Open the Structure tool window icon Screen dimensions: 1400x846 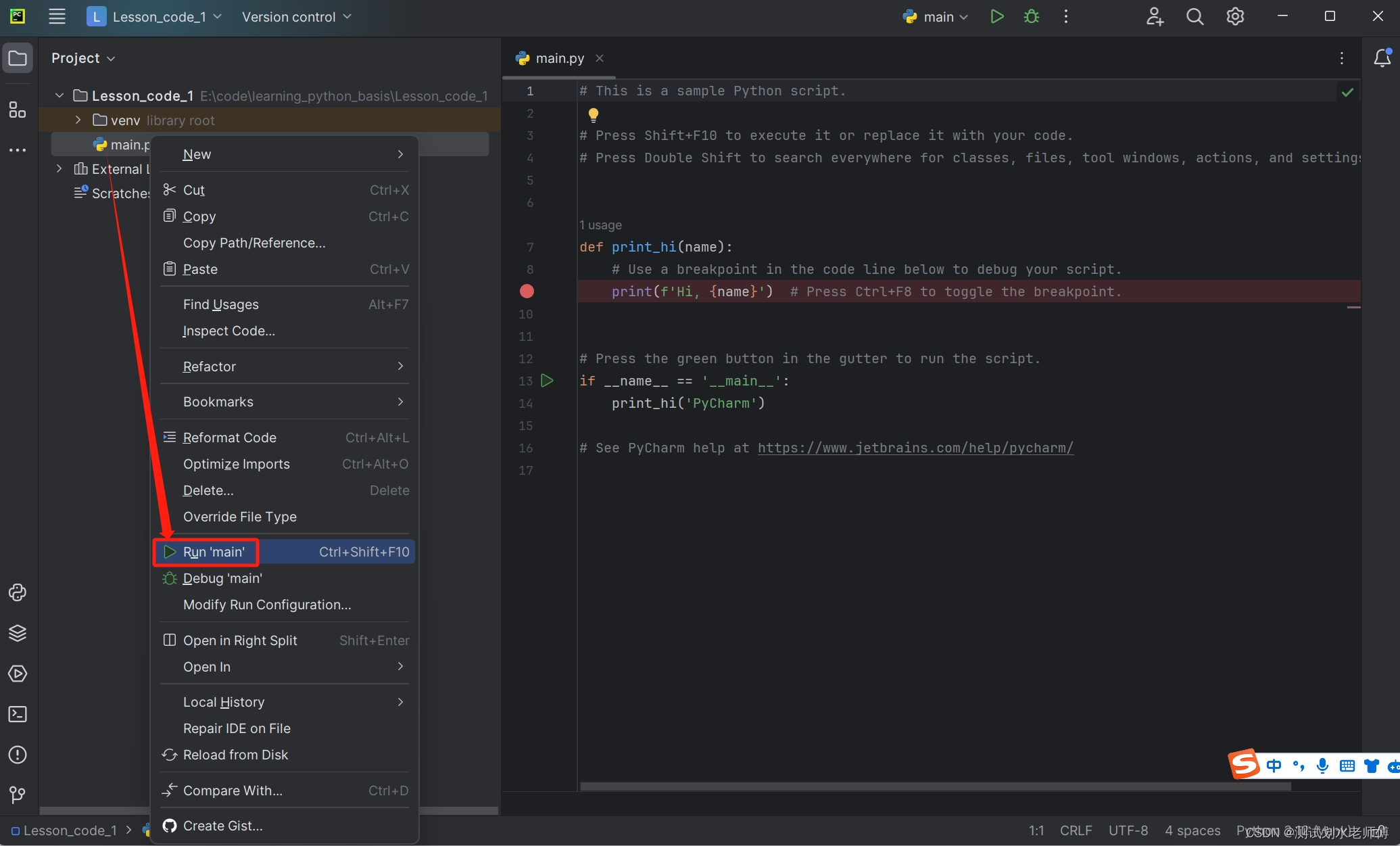pyautogui.click(x=18, y=110)
